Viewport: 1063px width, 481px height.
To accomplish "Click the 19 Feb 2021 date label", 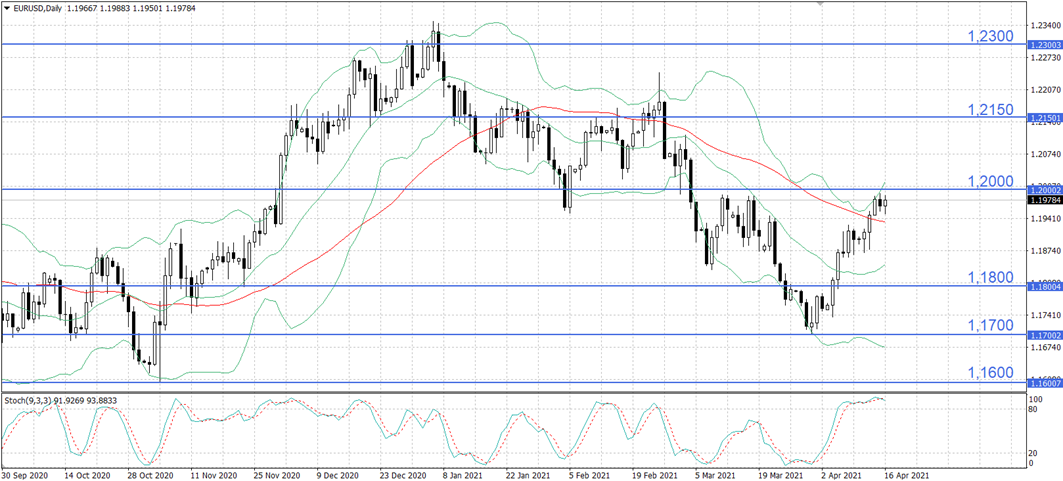I will 657,476.
